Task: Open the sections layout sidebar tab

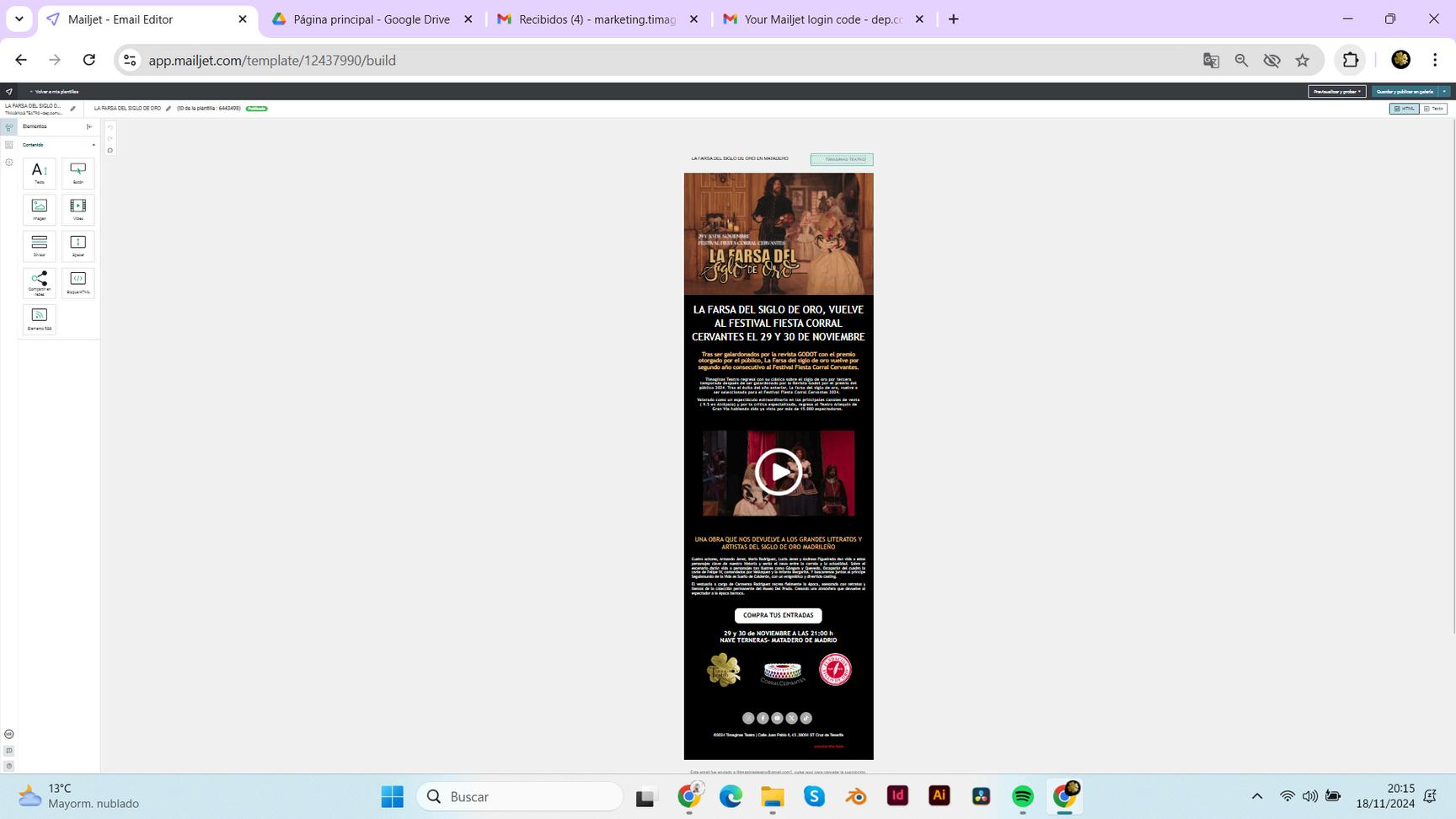Action: pyautogui.click(x=8, y=145)
